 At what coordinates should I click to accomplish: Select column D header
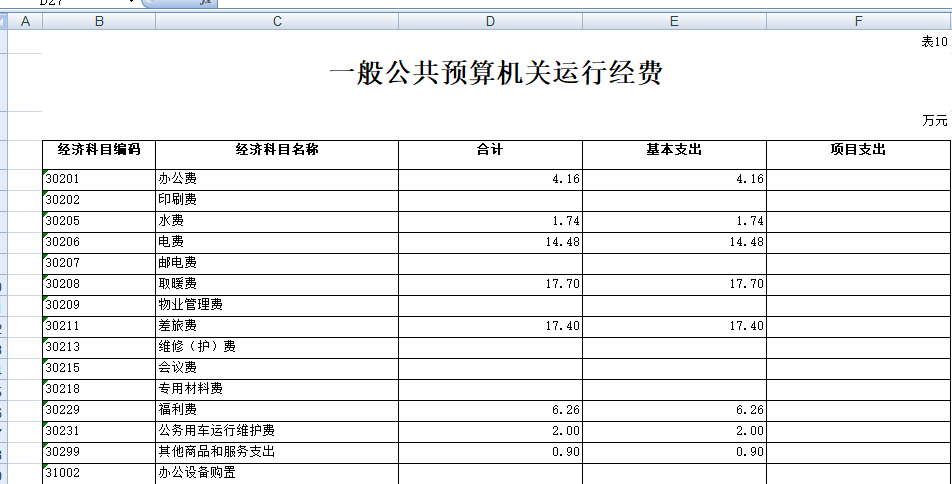click(490, 21)
